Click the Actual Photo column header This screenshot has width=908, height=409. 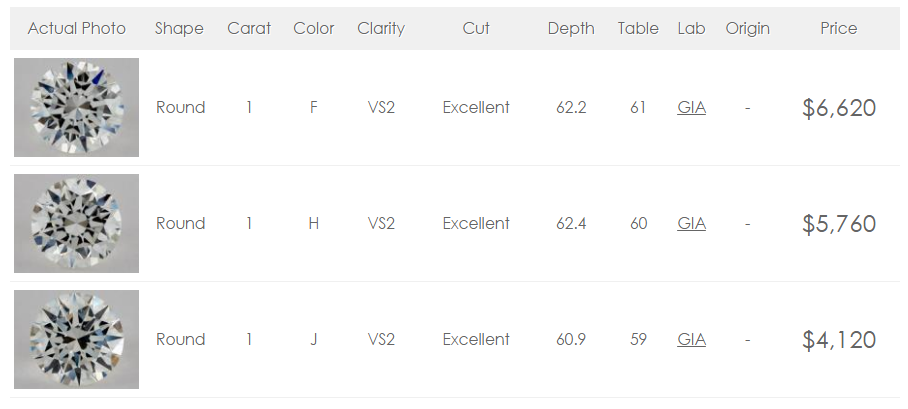76,28
